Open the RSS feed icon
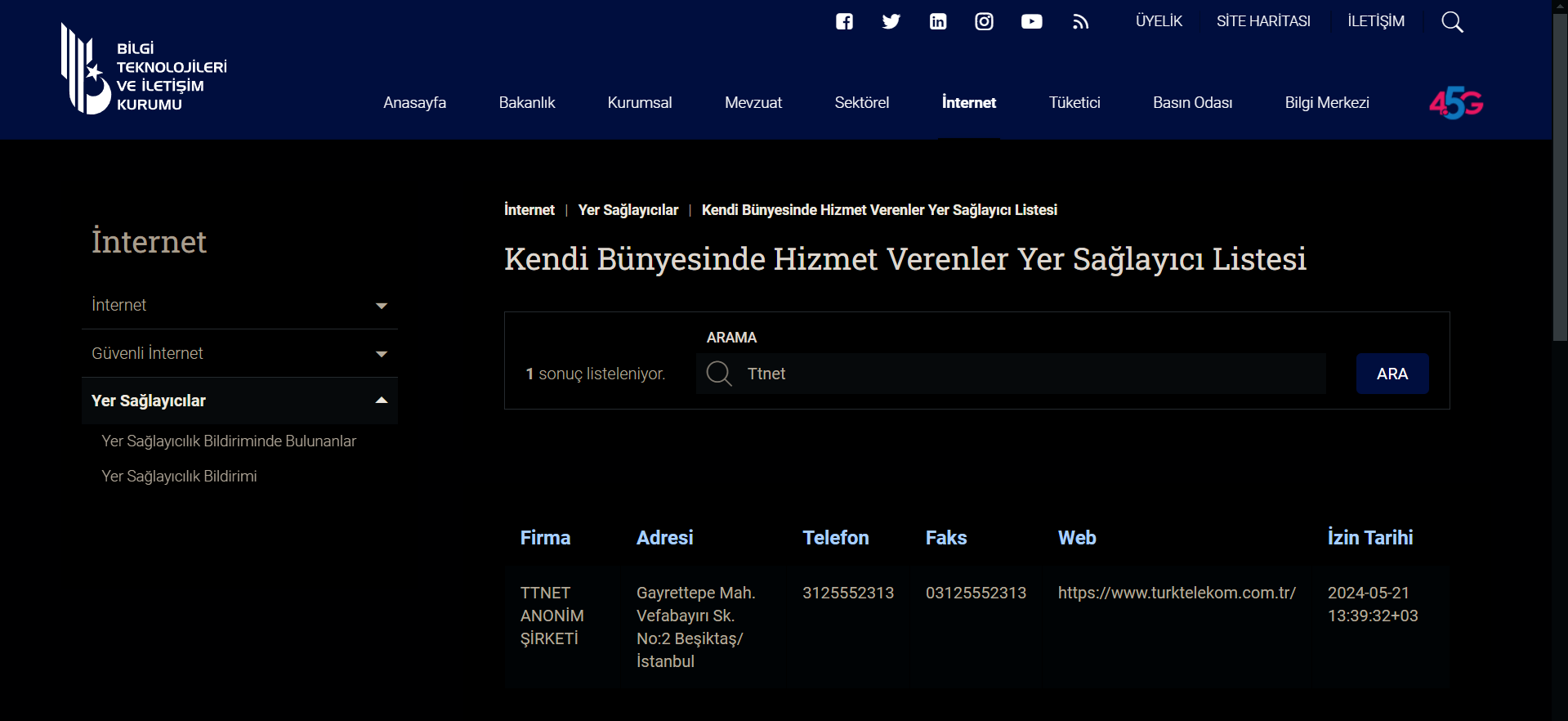1568x721 pixels. tap(1081, 22)
